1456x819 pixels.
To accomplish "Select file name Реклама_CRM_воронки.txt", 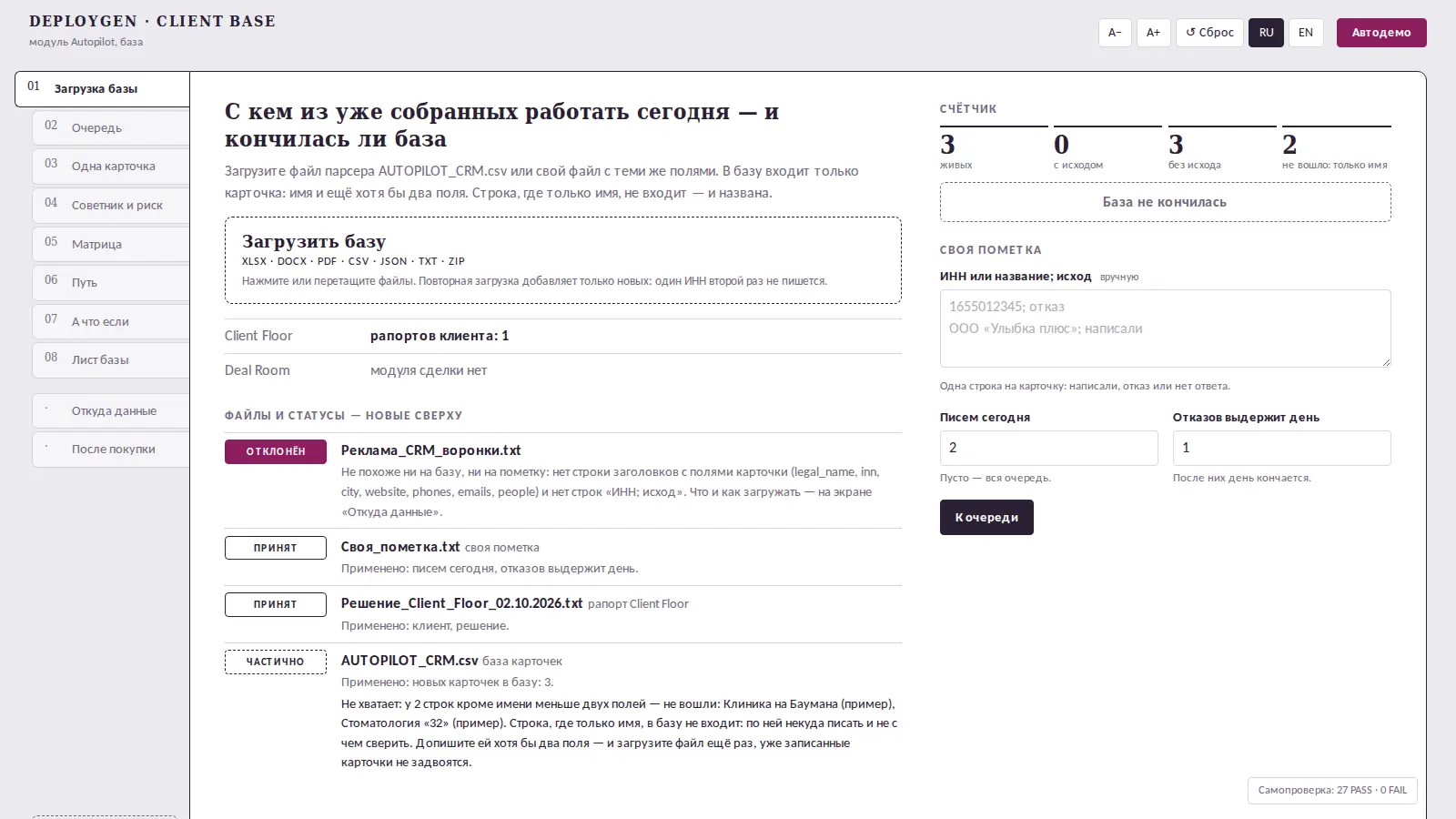I will tap(431, 450).
